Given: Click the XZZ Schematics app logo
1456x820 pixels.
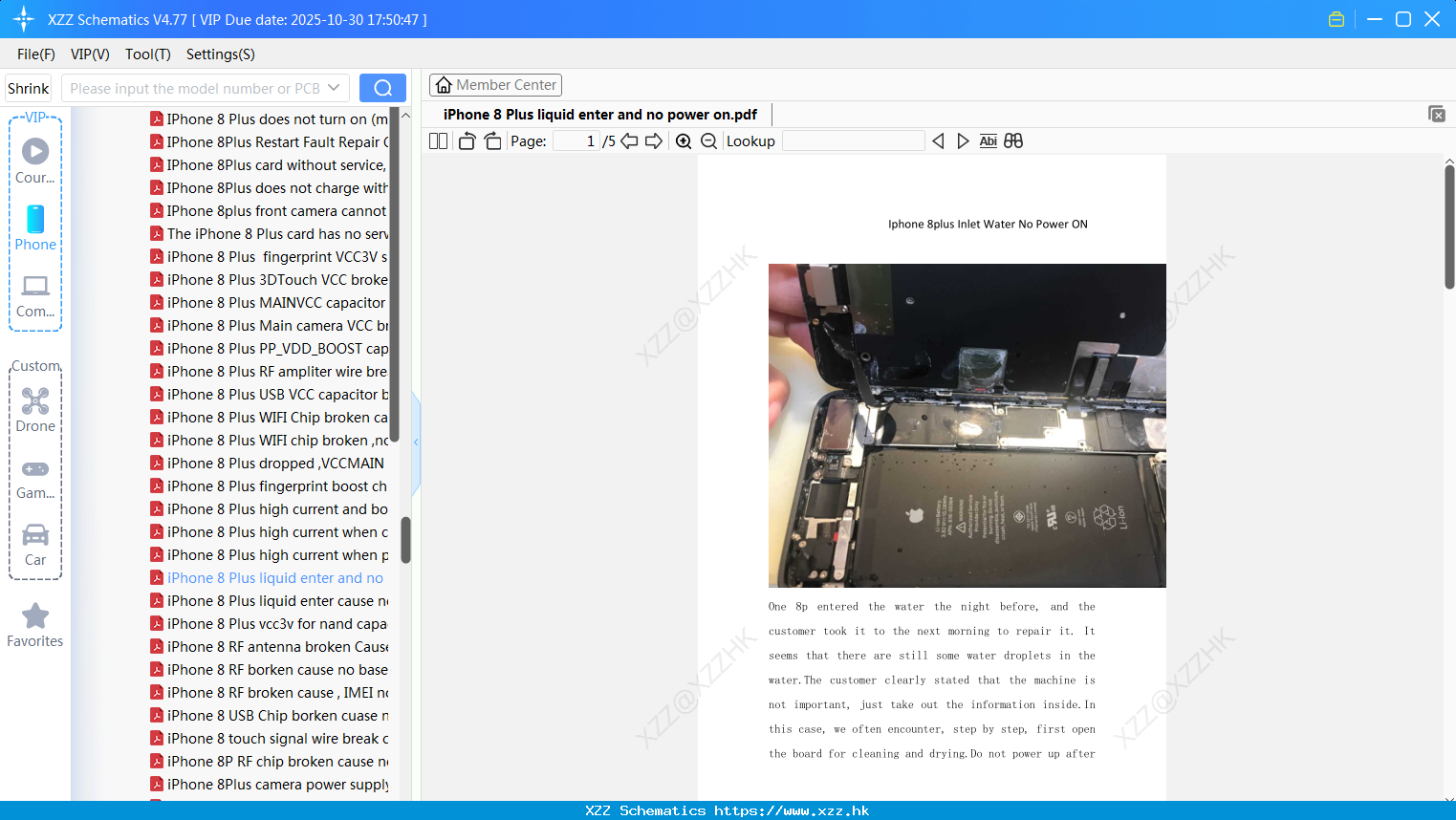Looking at the screenshot, I should (24, 19).
